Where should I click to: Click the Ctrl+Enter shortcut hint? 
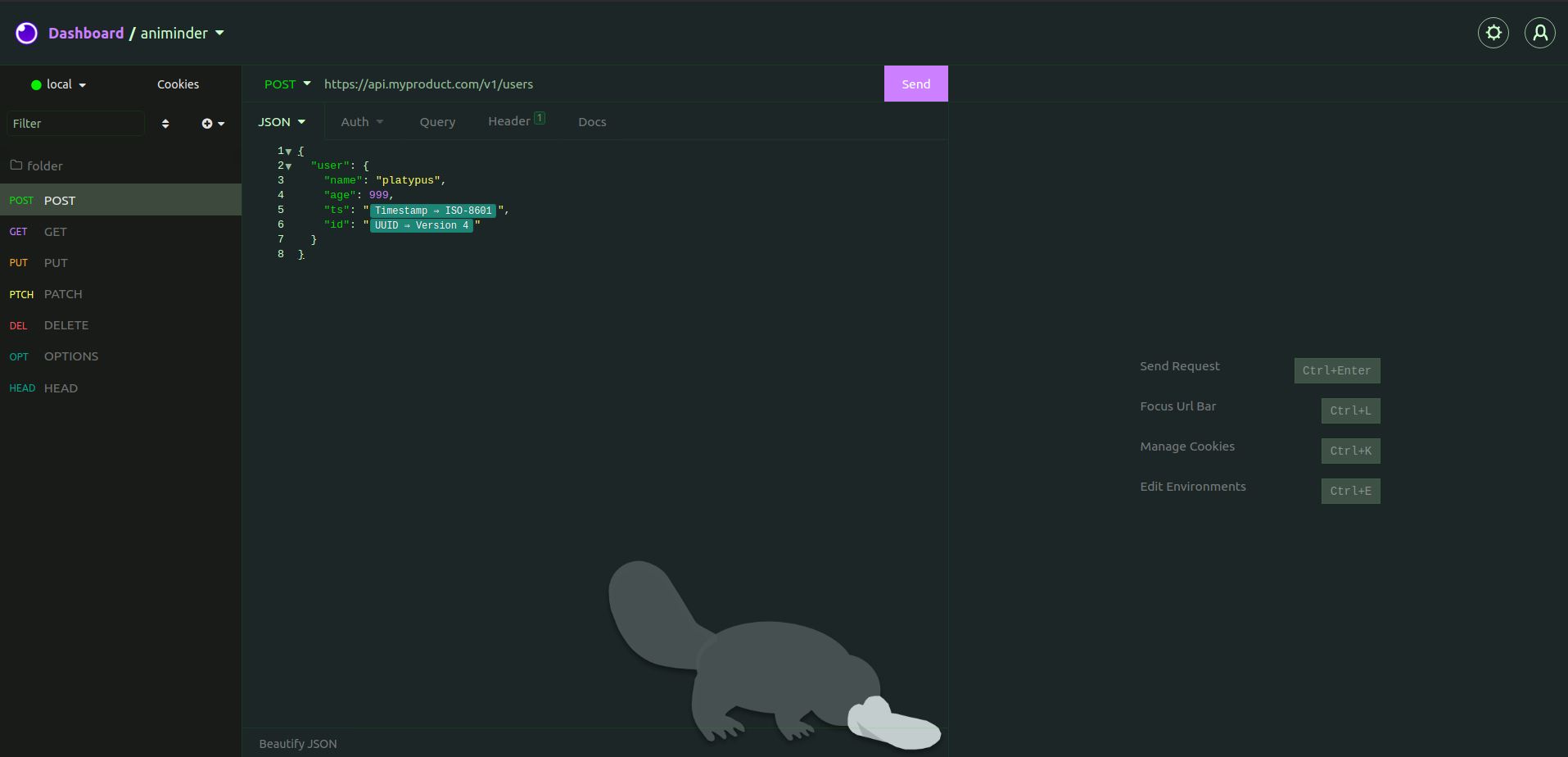point(1337,370)
